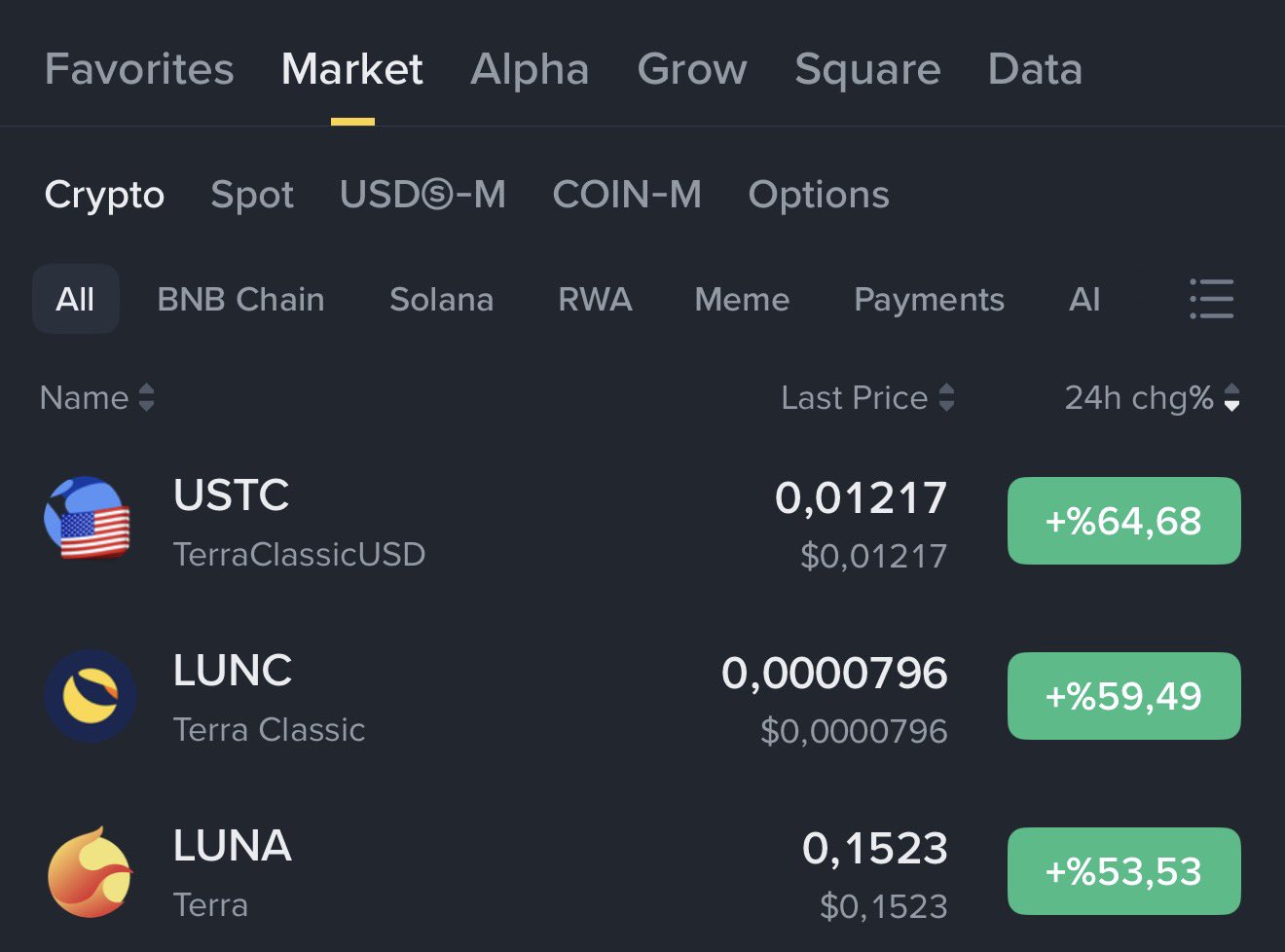Select the Spot market sub-tab

pyautogui.click(x=252, y=195)
